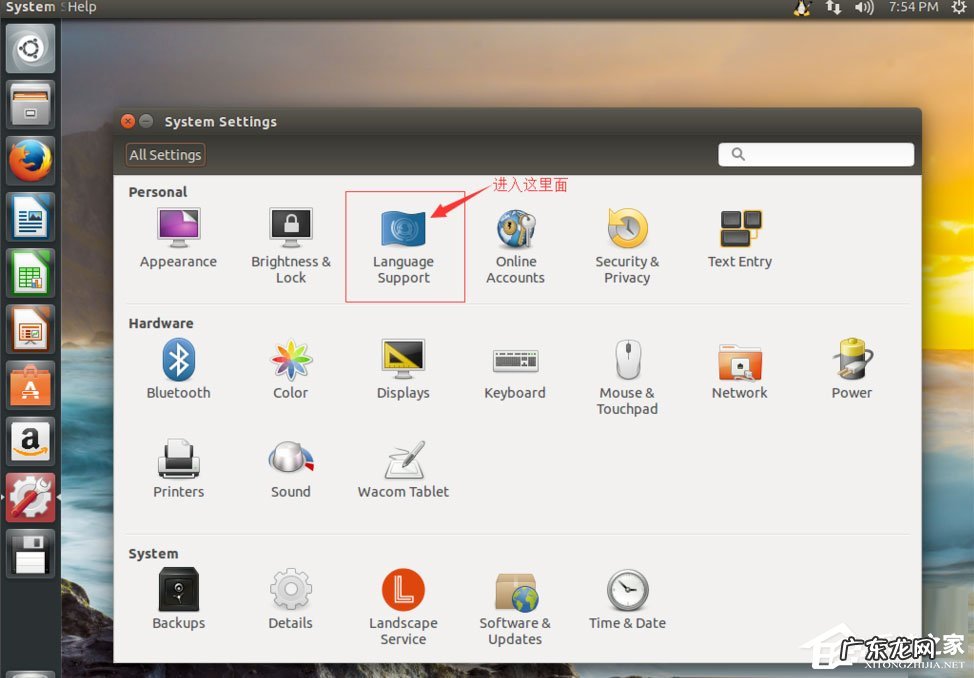The width and height of the screenshot is (974, 678).
Task: Click the sound indicator in the panel
Action: tap(864, 7)
